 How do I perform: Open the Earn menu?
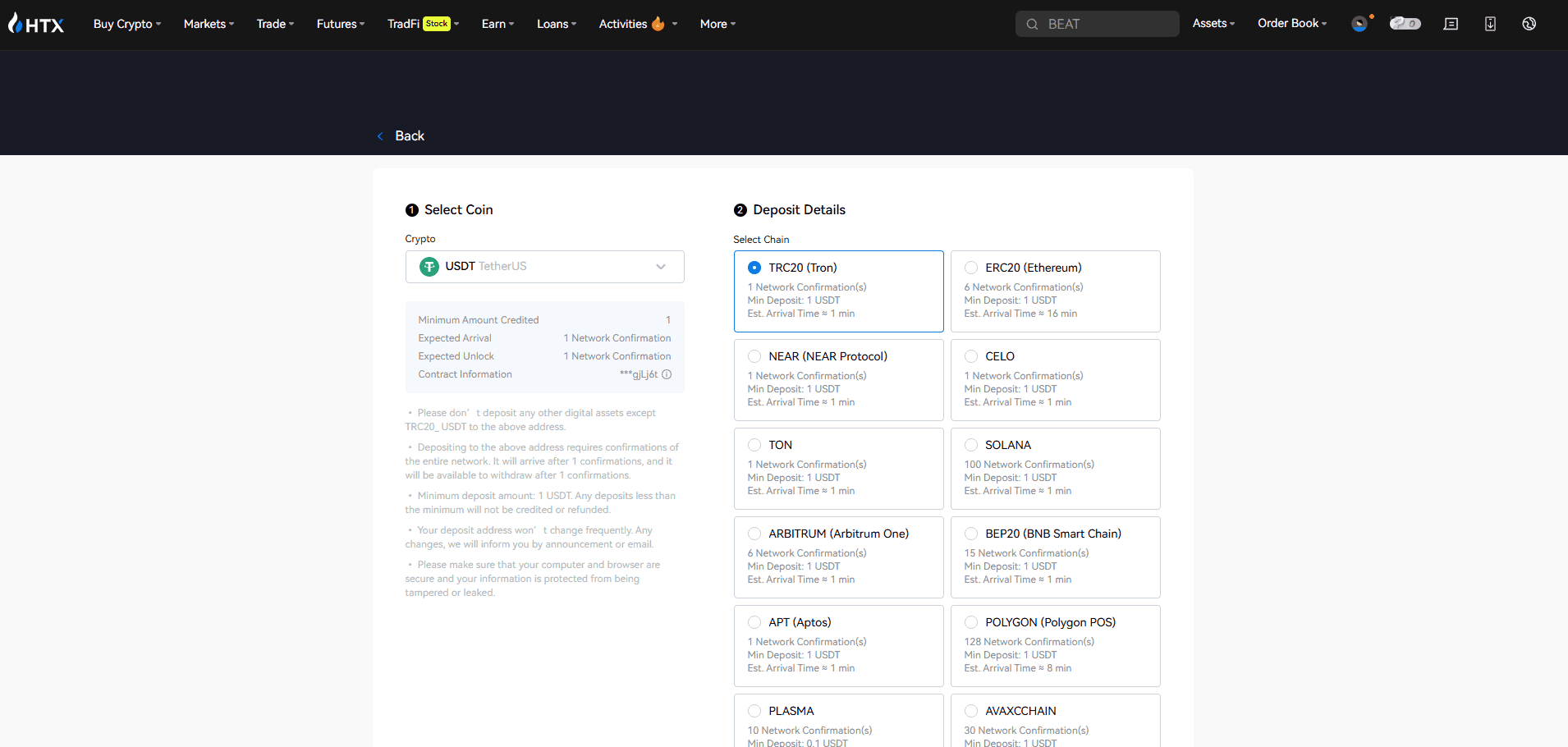click(x=497, y=24)
